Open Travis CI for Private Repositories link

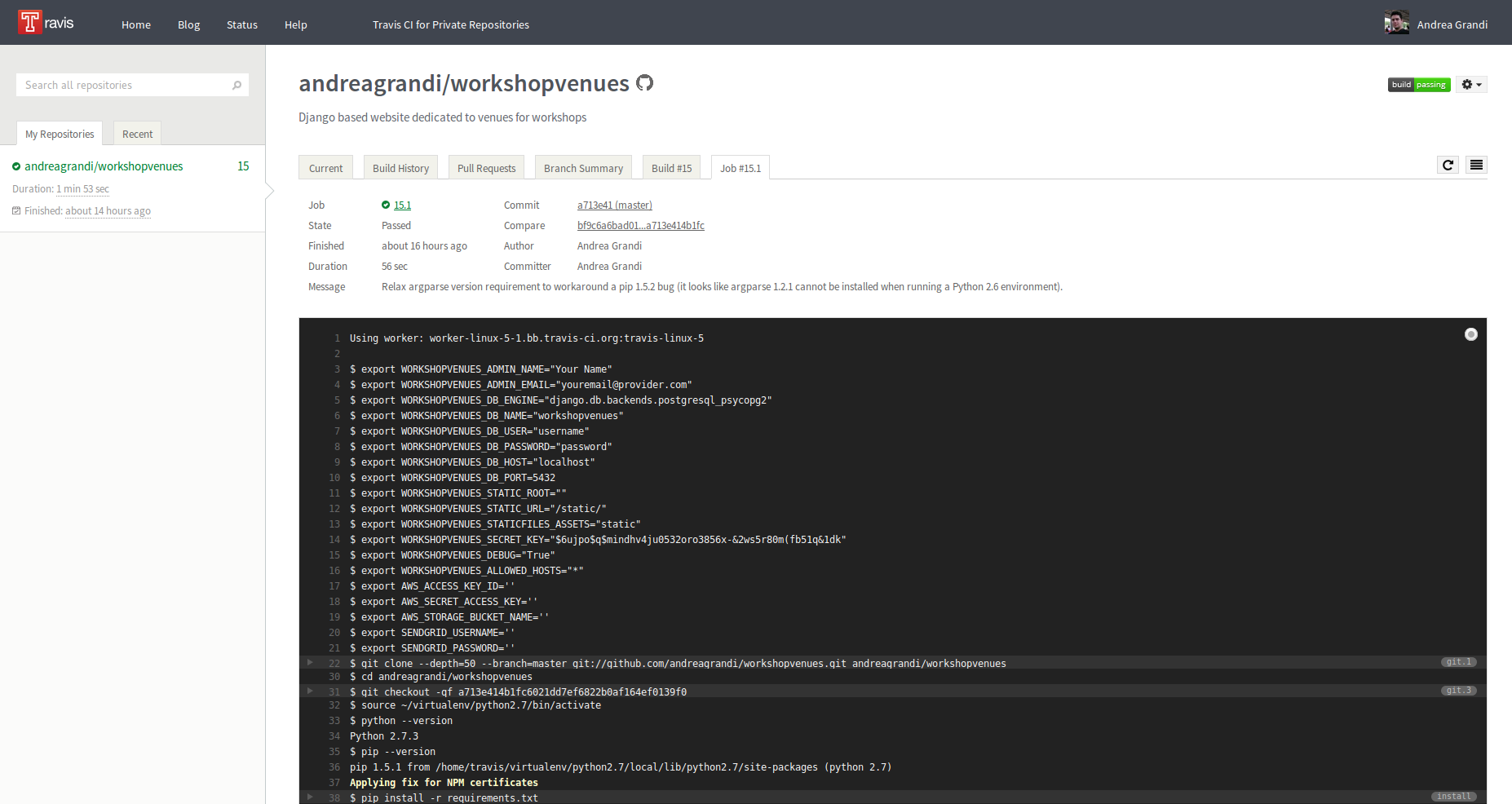pyautogui.click(x=451, y=25)
